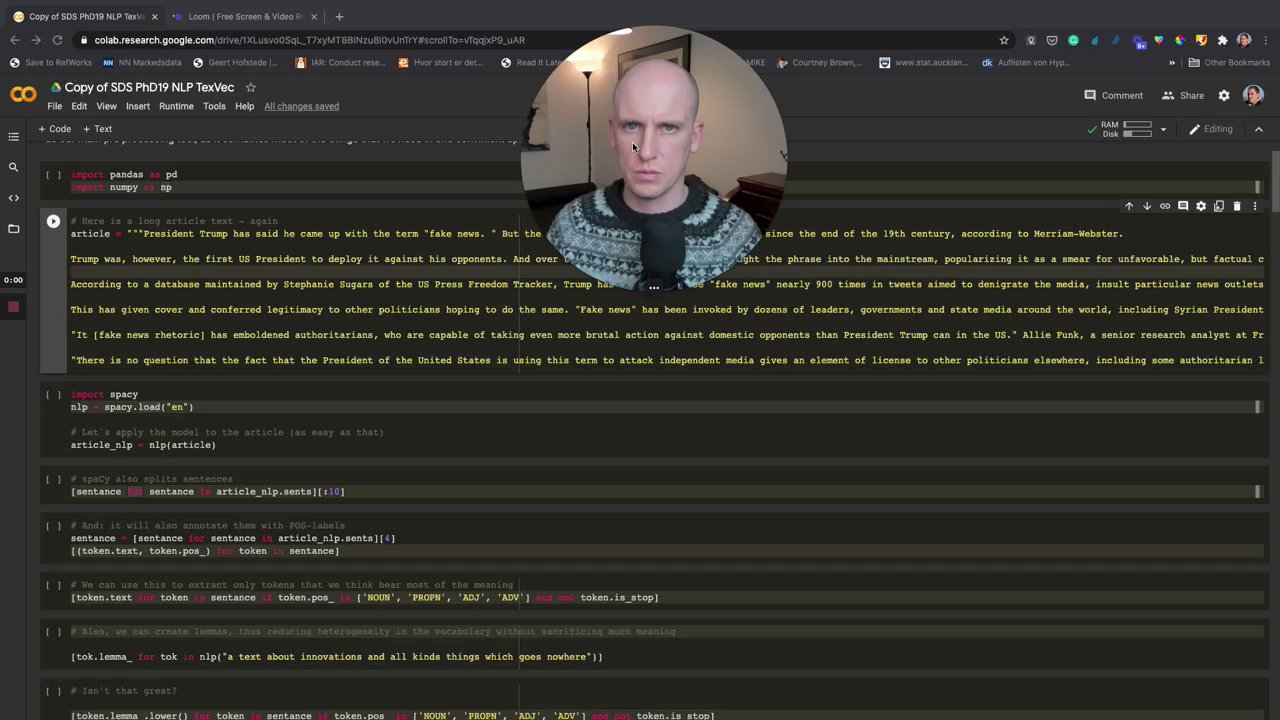Open Colab settings gear
The image size is (1280, 720).
tap(1224, 96)
